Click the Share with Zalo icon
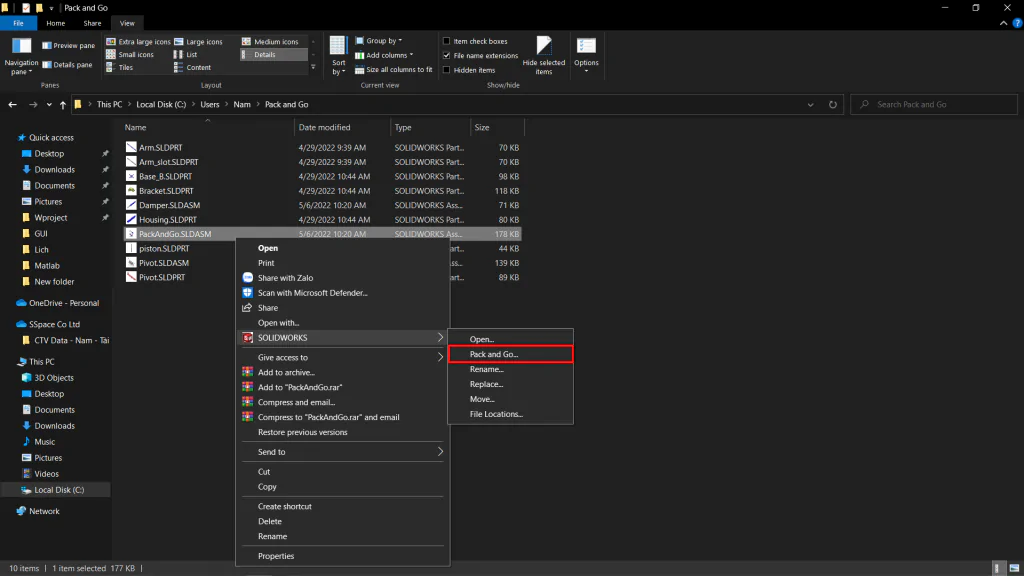This screenshot has height=576, width=1024. (x=248, y=278)
